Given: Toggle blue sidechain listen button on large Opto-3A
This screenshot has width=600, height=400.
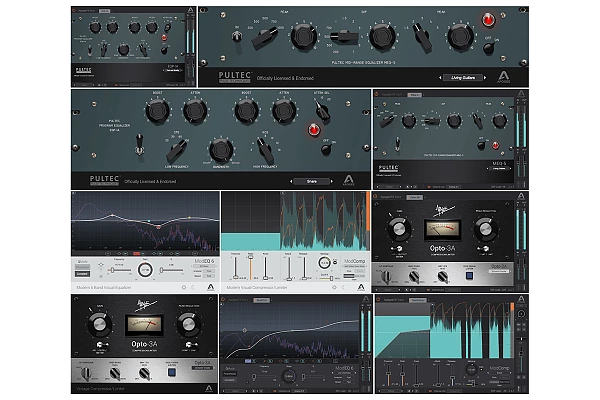Looking at the screenshot, I should point(172,372).
